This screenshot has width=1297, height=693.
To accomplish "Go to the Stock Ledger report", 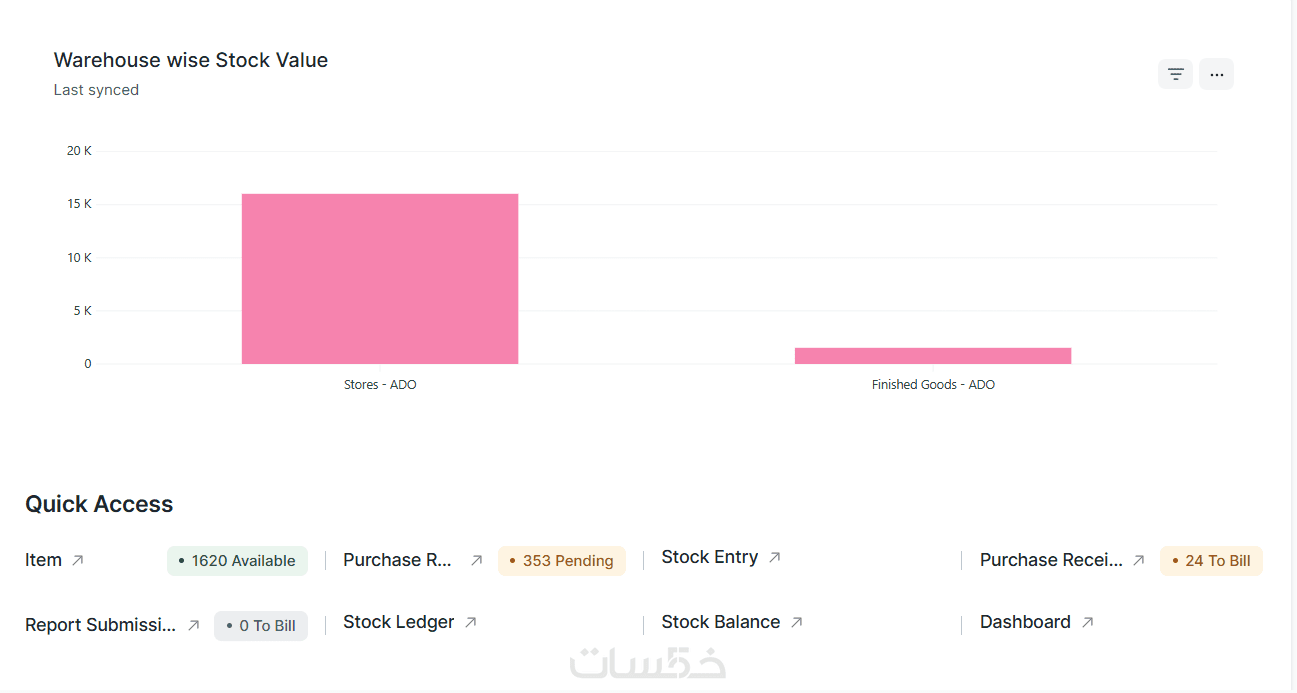I will pos(398,623).
